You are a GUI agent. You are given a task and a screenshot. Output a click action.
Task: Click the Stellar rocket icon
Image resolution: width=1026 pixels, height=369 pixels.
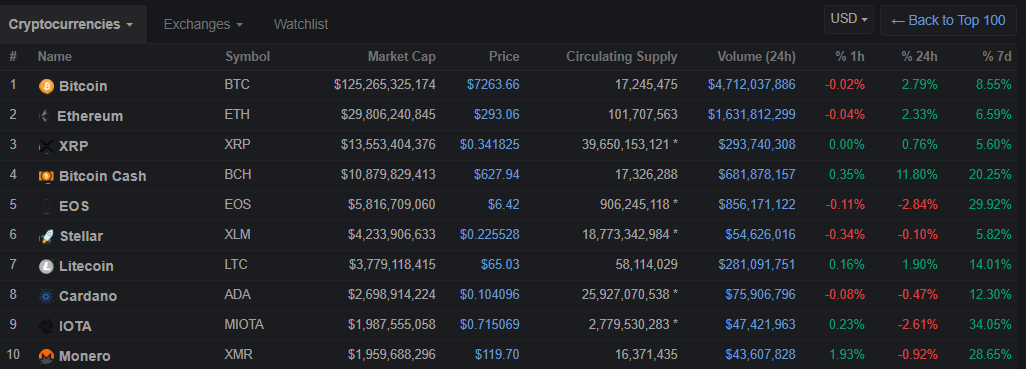click(46, 236)
